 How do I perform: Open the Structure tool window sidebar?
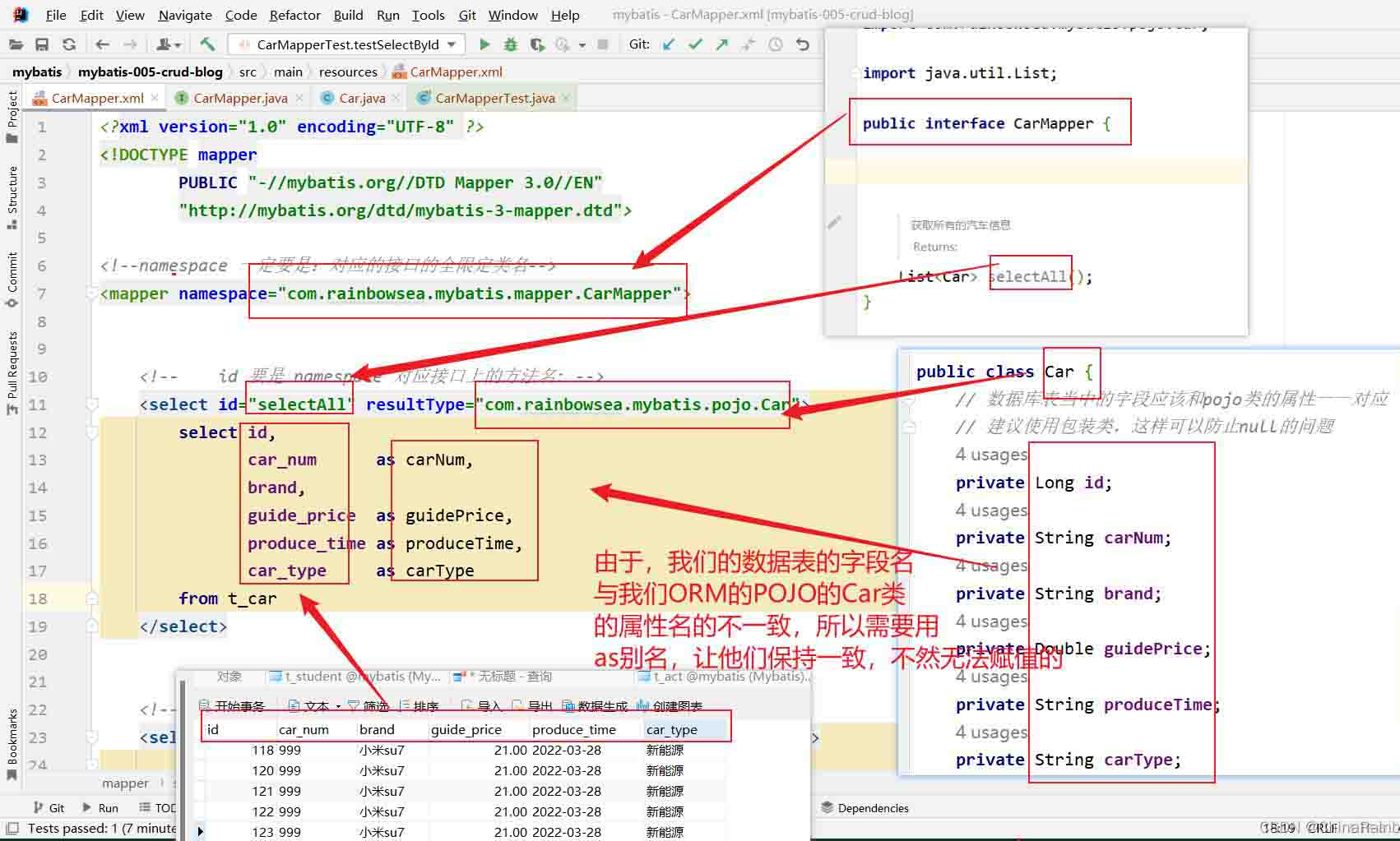tap(12, 197)
